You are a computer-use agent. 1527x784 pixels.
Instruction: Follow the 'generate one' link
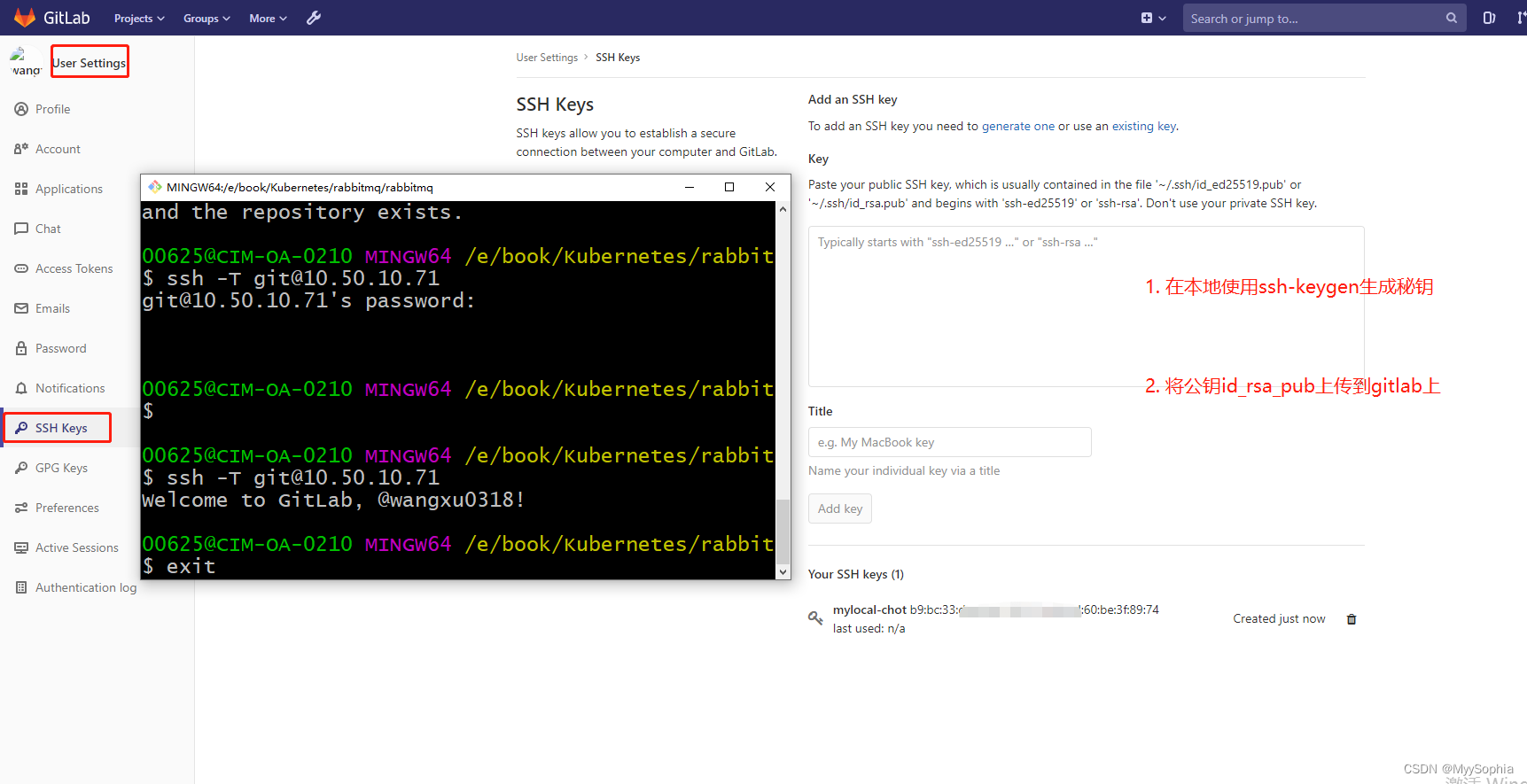click(x=1018, y=126)
